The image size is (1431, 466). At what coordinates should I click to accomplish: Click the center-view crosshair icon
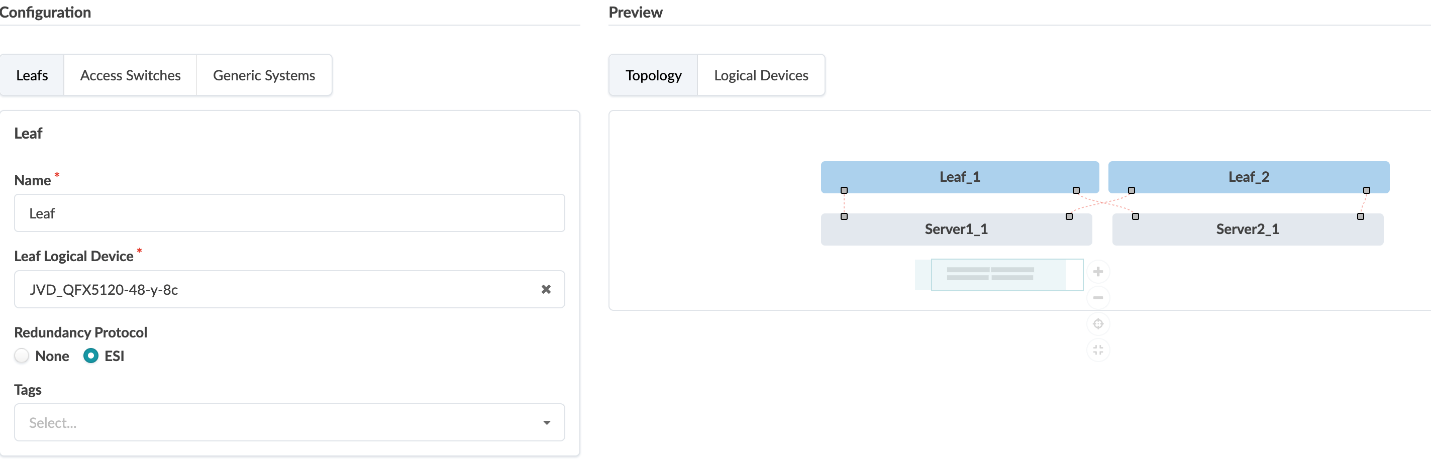[x=1098, y=324]
